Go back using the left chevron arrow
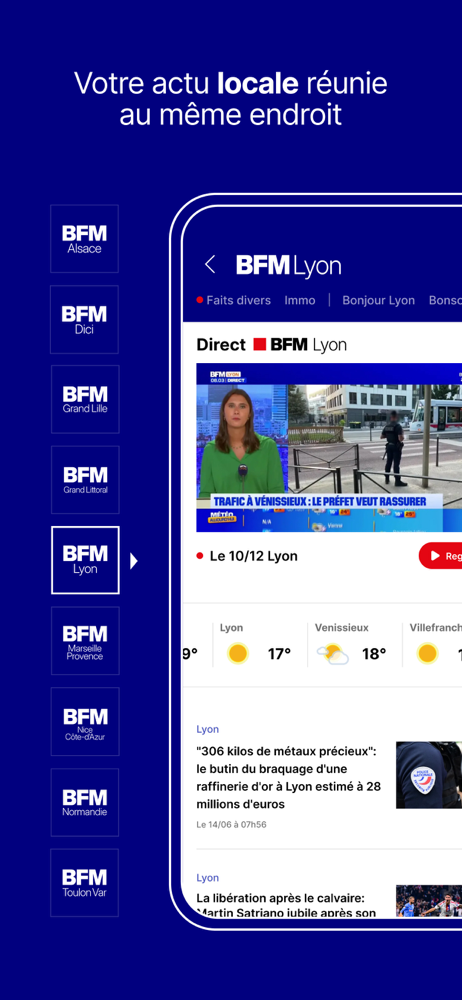Screen dimensions: 462x1000 click(x=209, y=265)
